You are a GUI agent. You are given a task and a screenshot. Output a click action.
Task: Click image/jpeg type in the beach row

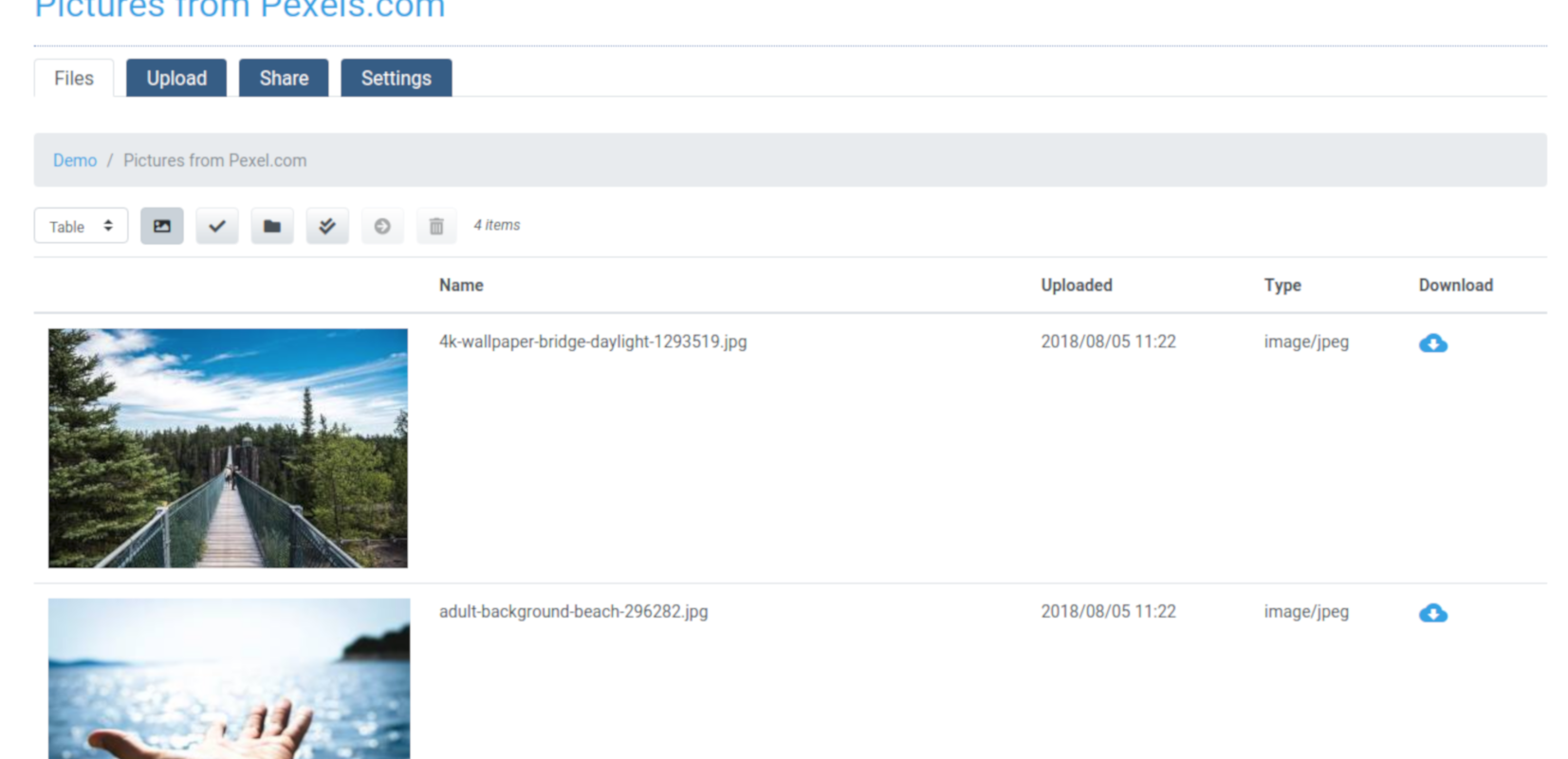click(x=1306, y=612)
